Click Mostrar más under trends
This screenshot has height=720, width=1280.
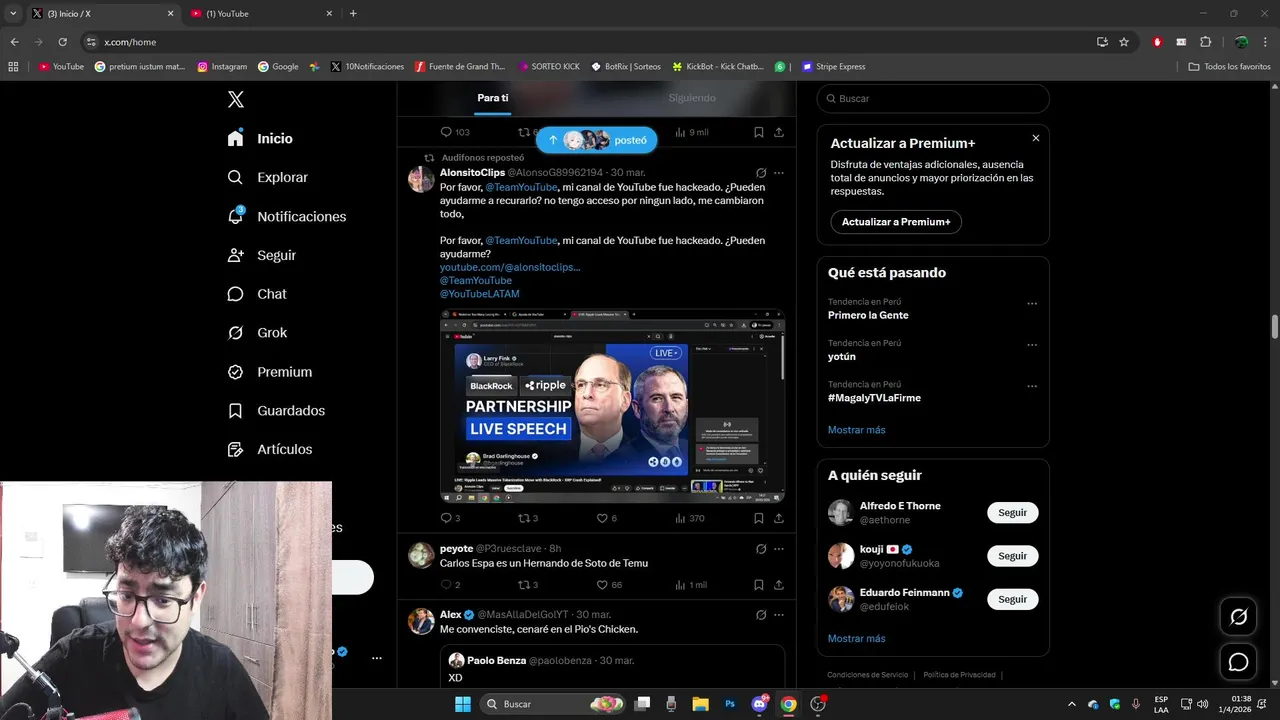point(856,430)
